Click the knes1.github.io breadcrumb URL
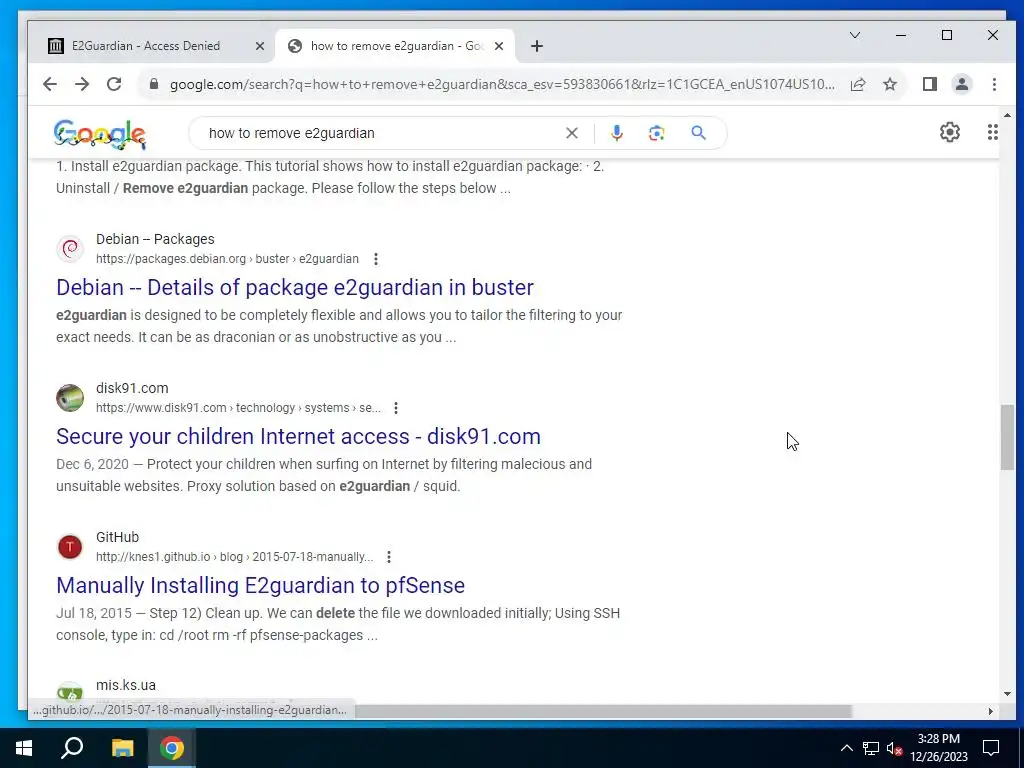 click(234, 556)
